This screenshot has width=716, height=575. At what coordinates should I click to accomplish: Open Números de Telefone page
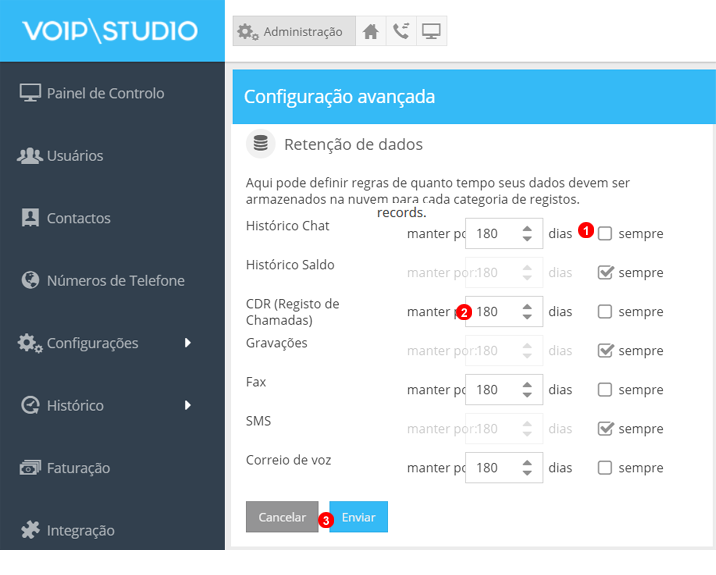click(x=115, y=281)
